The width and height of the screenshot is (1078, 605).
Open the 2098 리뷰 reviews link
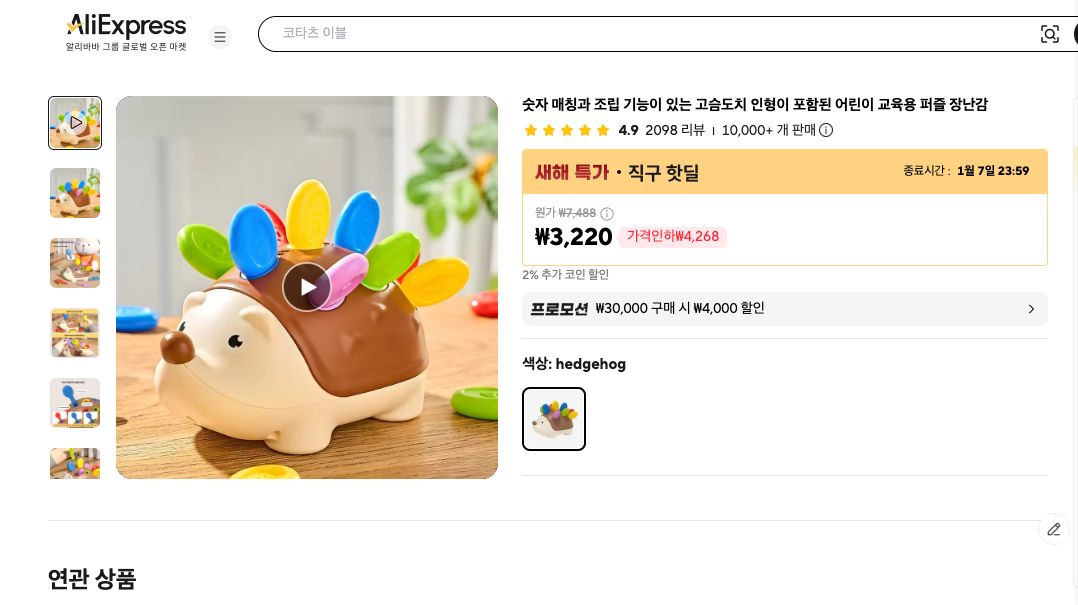point(675,130)
